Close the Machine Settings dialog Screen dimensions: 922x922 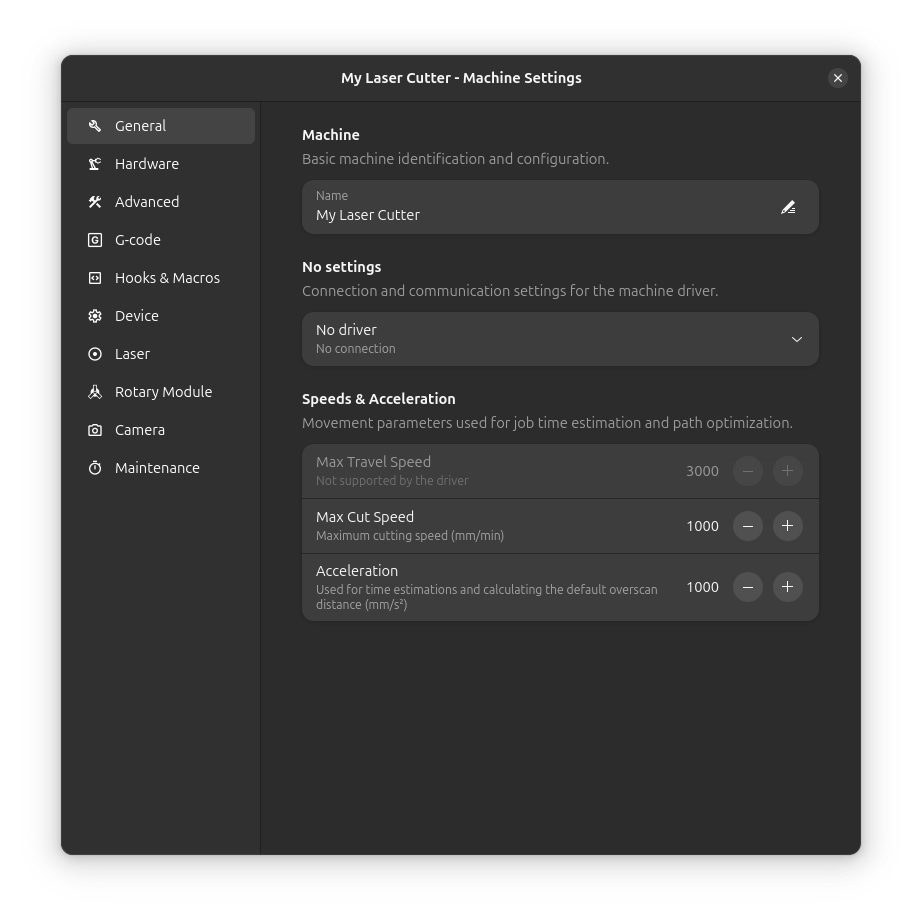point(838,77)
